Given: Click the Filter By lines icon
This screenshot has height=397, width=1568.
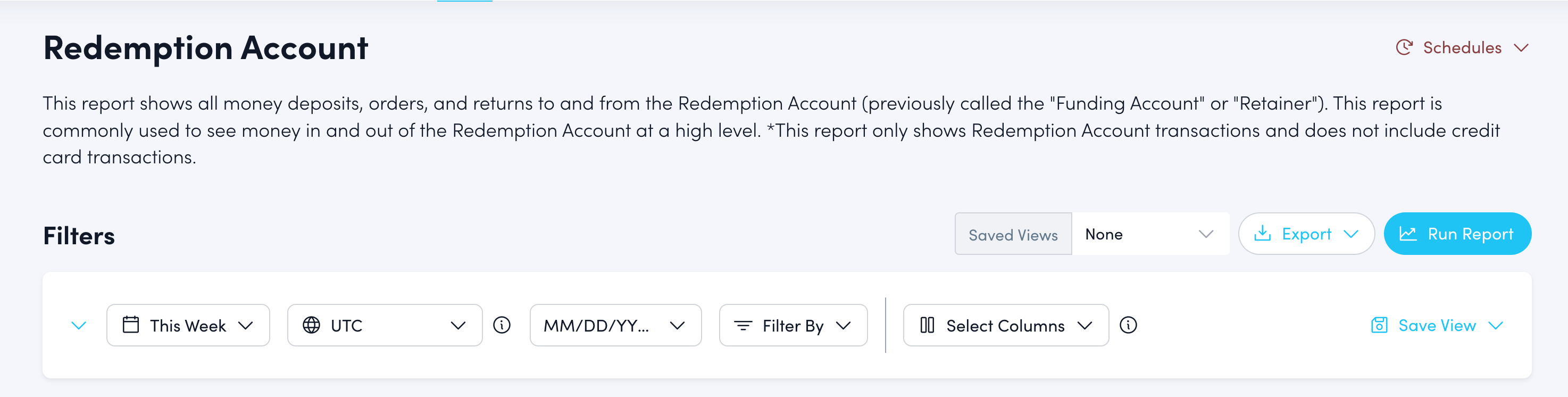Looking at the screenshot, I should pyautogui.click(x=743, y=326).
